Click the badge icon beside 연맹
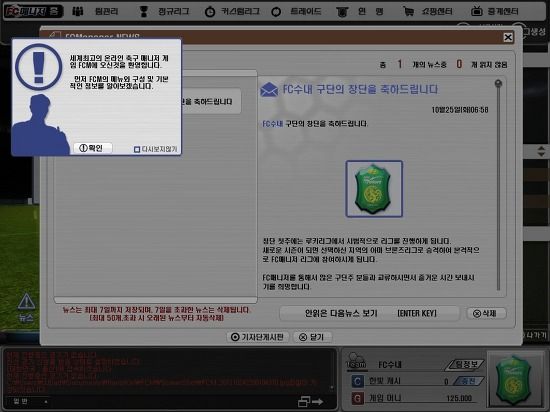This screenshot has width=550, height=412. tap(342, 12)
